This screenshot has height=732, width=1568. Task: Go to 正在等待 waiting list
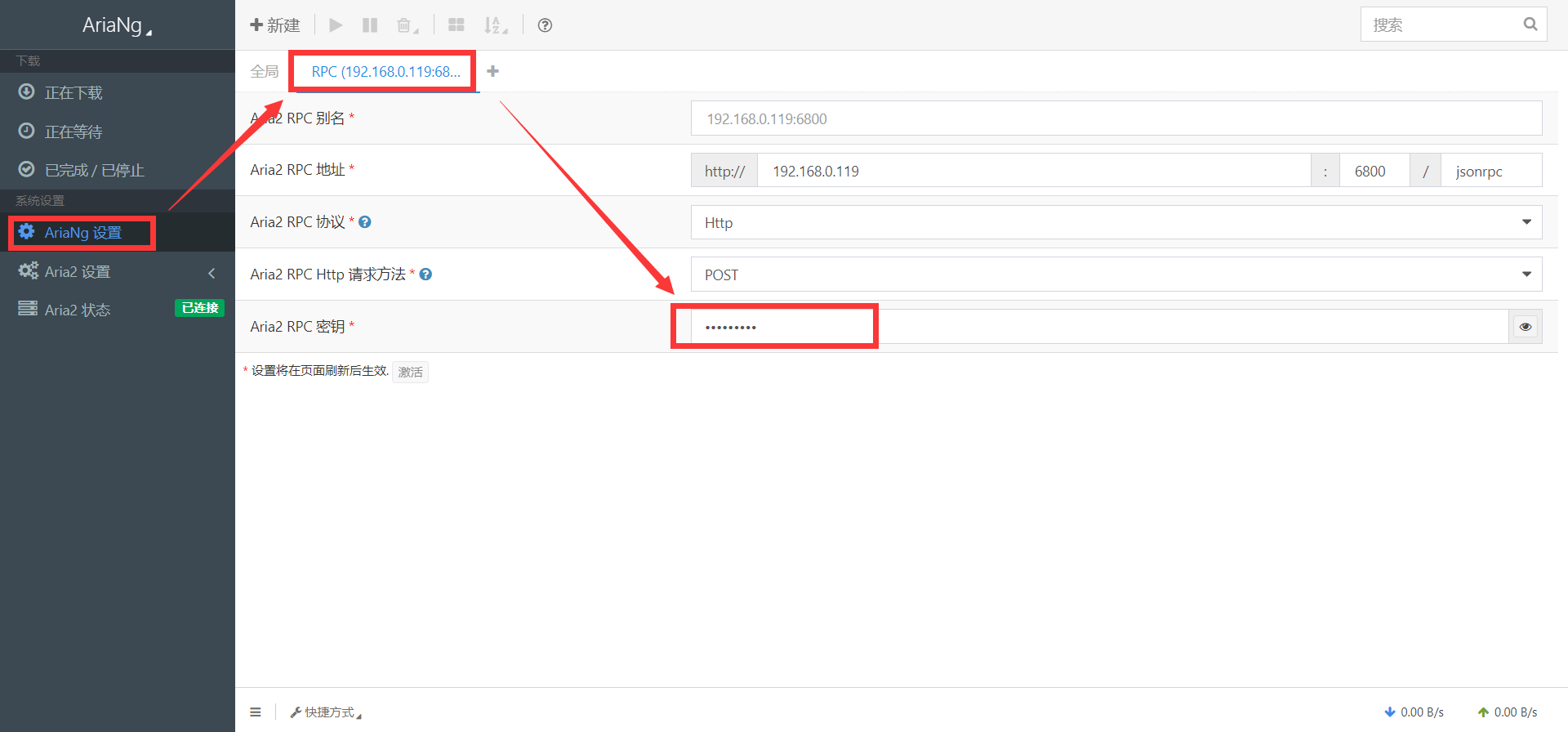click(118, 131)
